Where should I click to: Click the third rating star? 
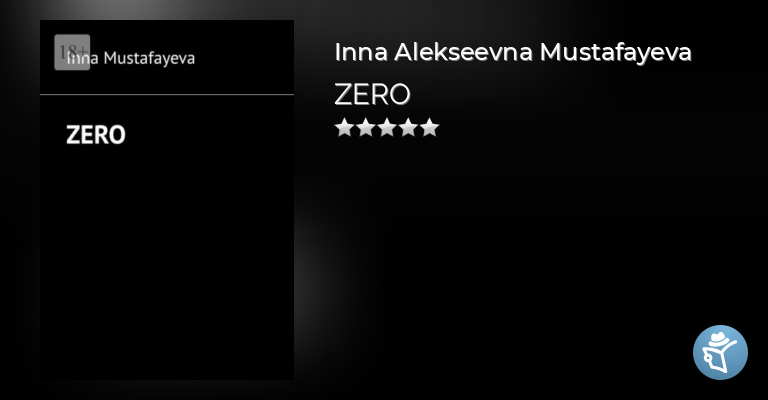click(387, 127)
